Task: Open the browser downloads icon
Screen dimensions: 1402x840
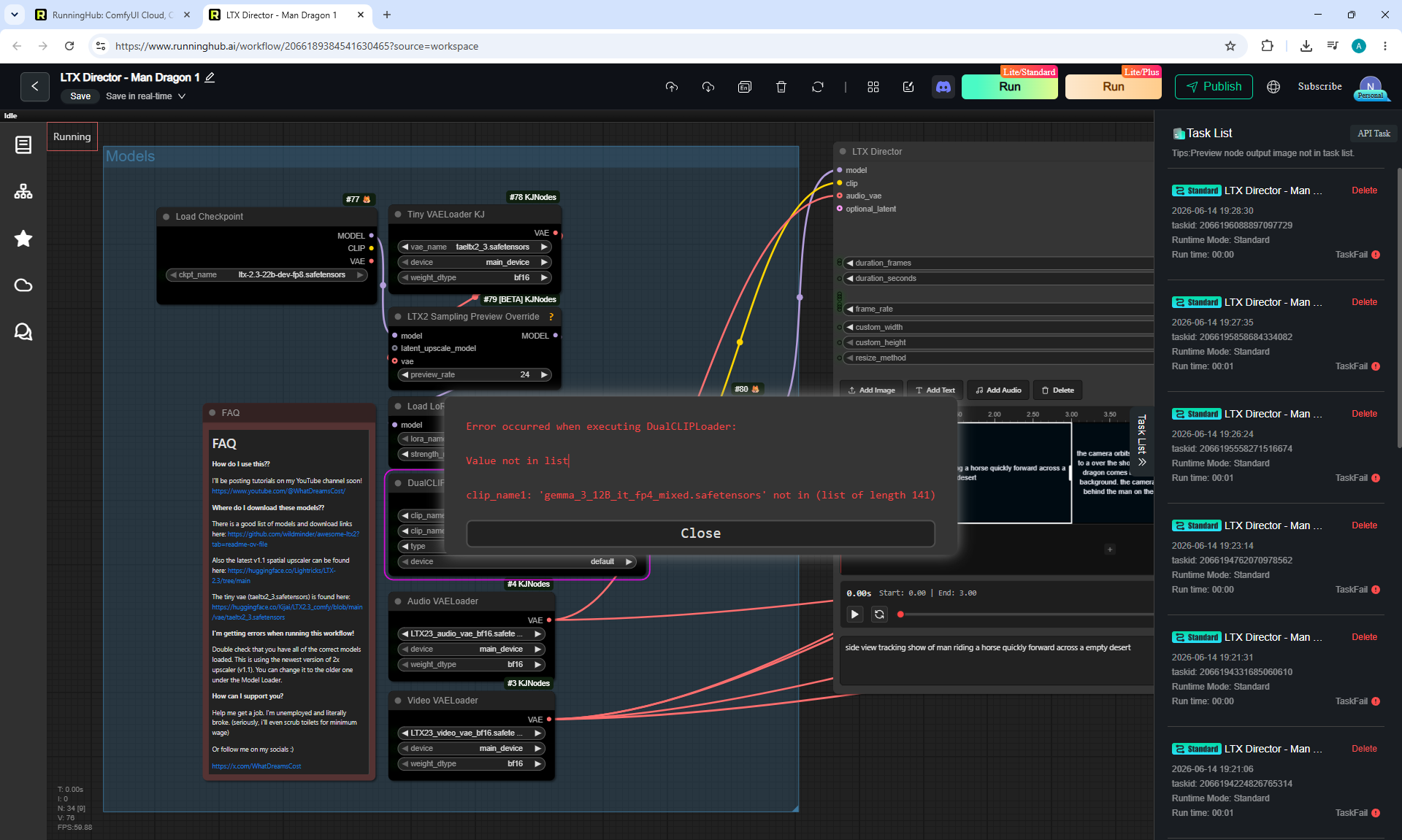Action: point(1306,46)
